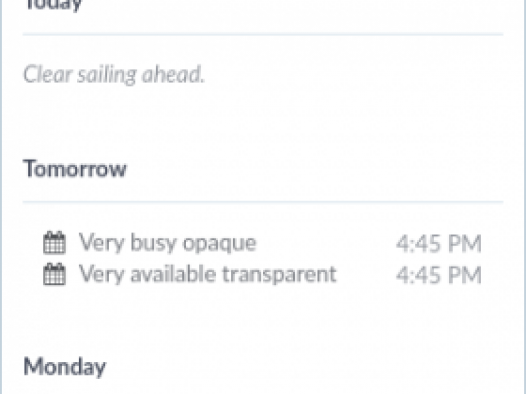Click 4:45 PM time of Very available transparent

point(439,275)
